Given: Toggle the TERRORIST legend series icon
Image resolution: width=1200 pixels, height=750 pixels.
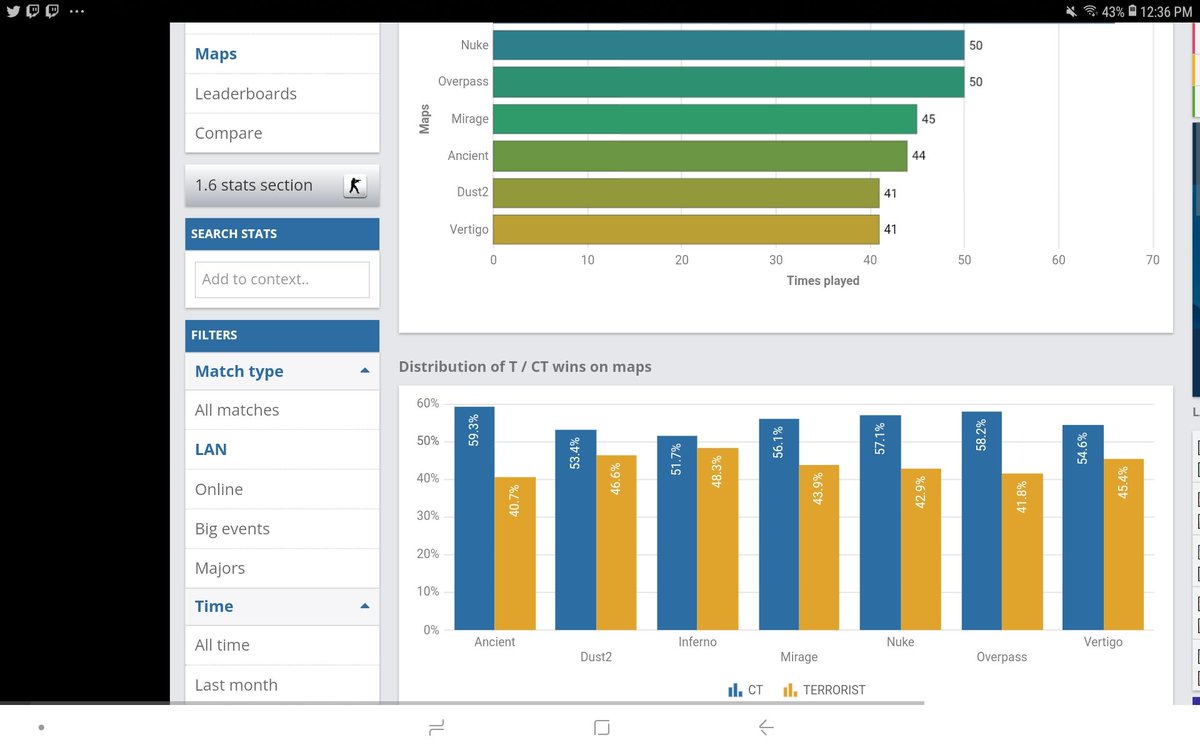Looking at the screenshot, I should point(790,690).
